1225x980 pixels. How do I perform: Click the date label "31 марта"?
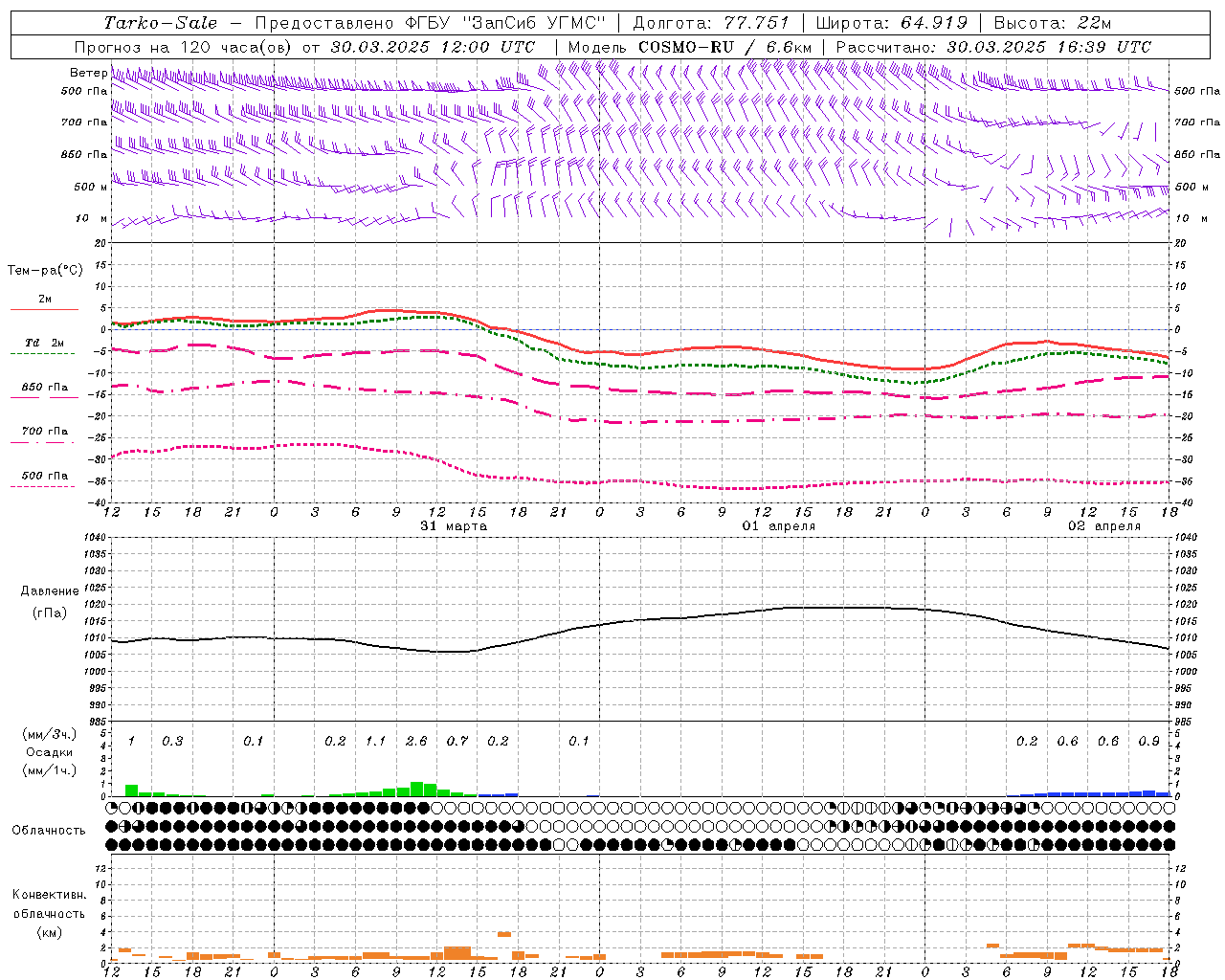pos(454,526)
